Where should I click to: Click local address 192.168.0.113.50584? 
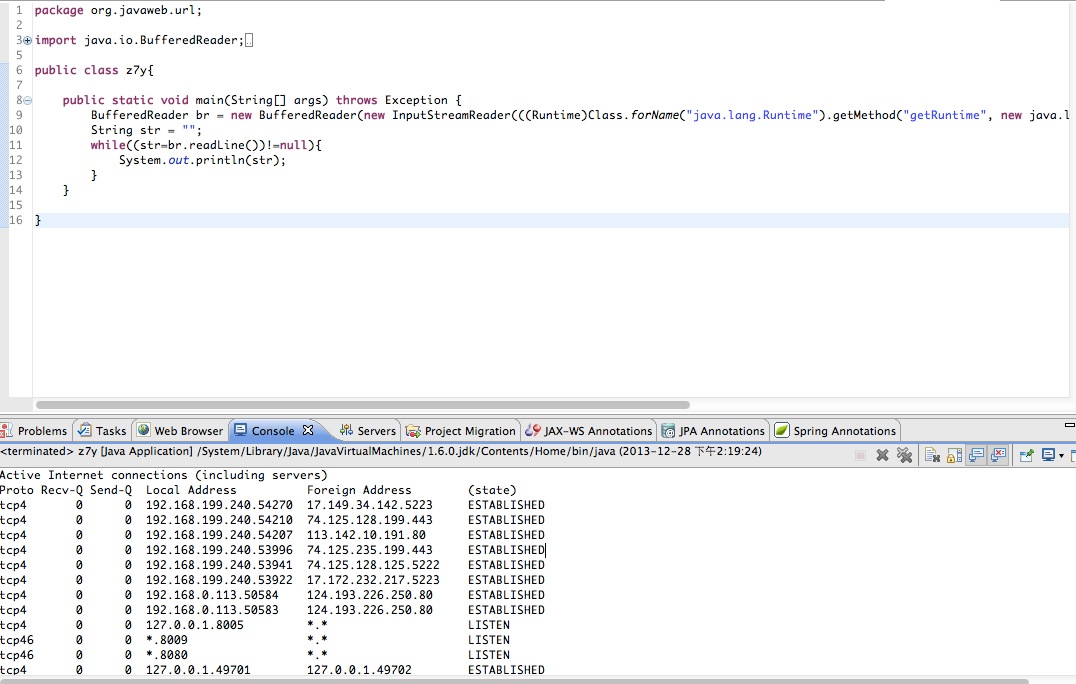pos(212,595)
